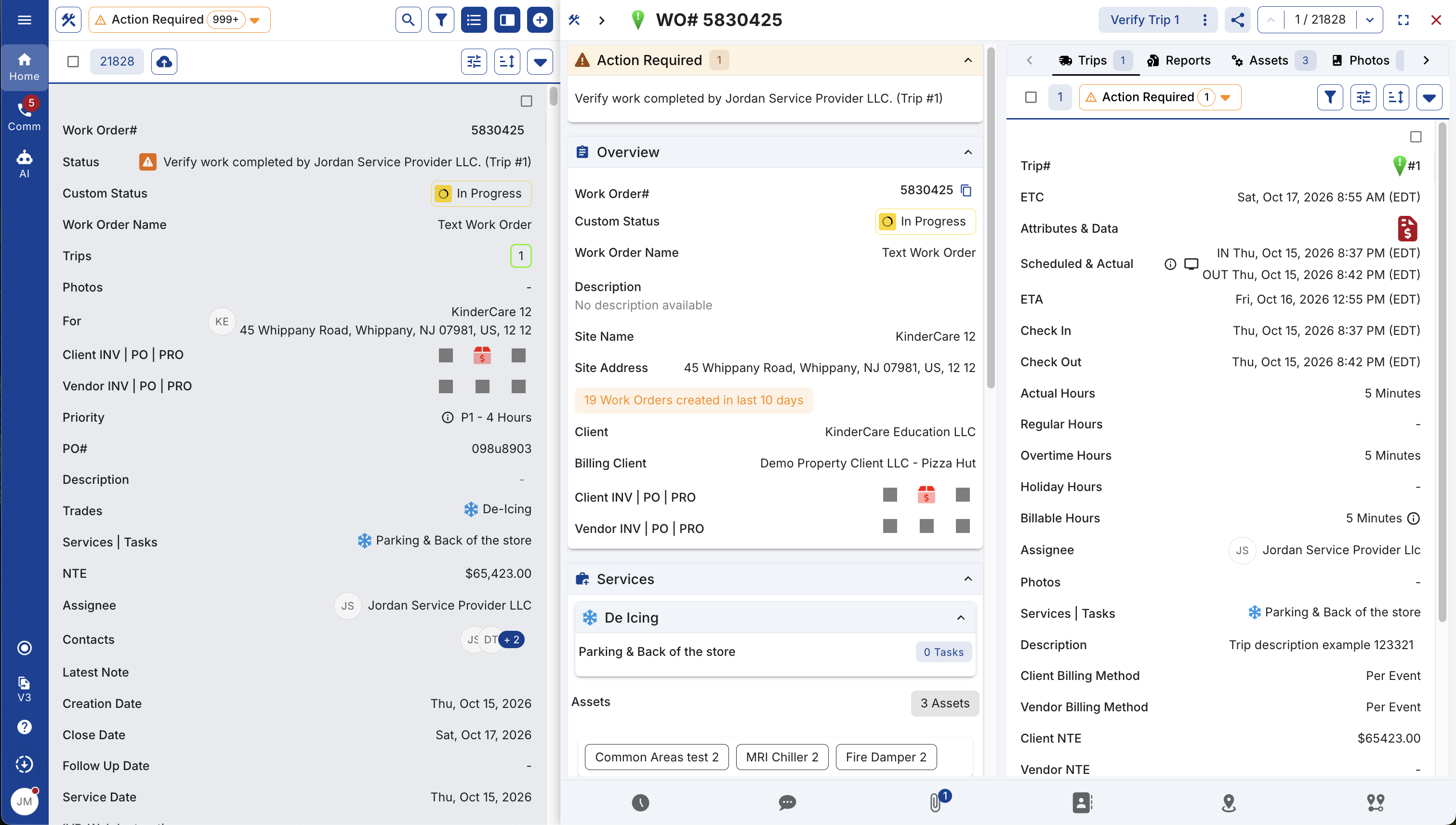
Task: Click the cloud upload icon
Action: 164,61
